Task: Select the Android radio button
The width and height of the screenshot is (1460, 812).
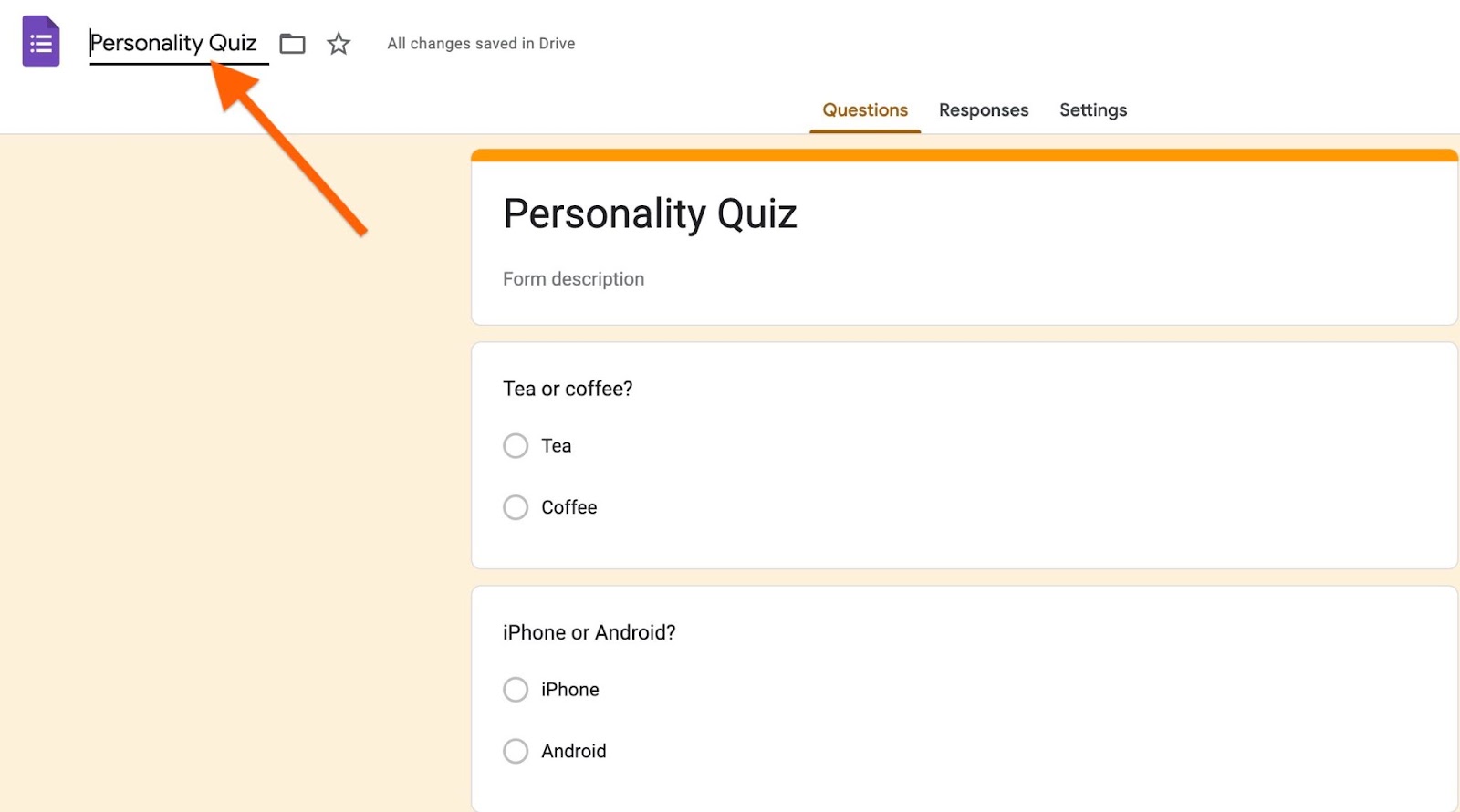Action: 516,751
